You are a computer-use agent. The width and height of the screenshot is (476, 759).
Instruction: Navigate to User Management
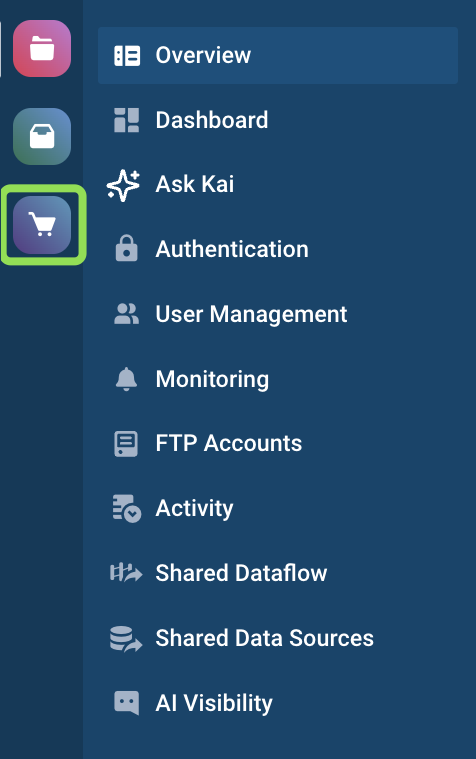(251, 314)
